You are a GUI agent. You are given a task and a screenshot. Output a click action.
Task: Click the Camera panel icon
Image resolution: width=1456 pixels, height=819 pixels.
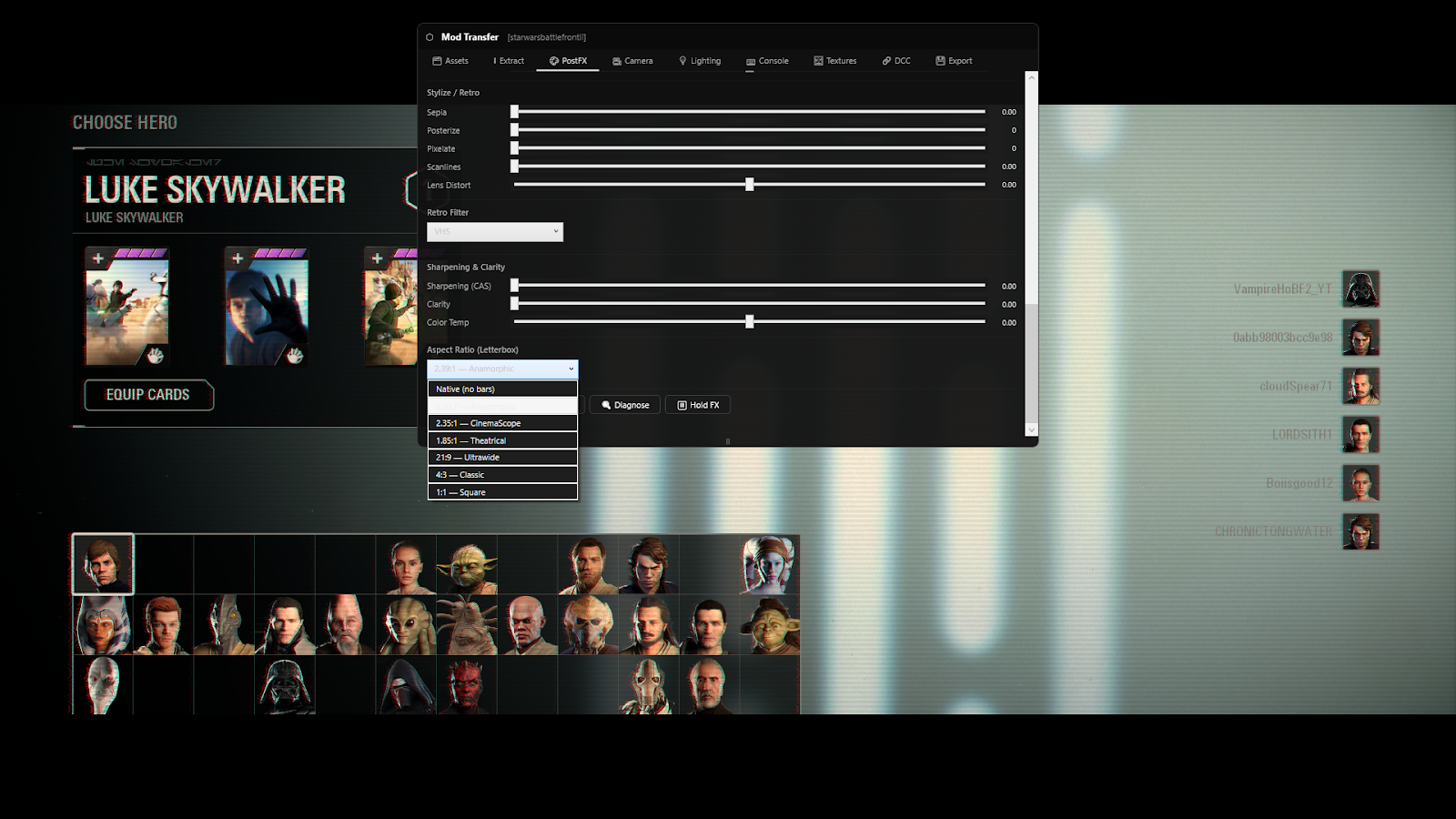pyautogui.click(x=616, y=61)
